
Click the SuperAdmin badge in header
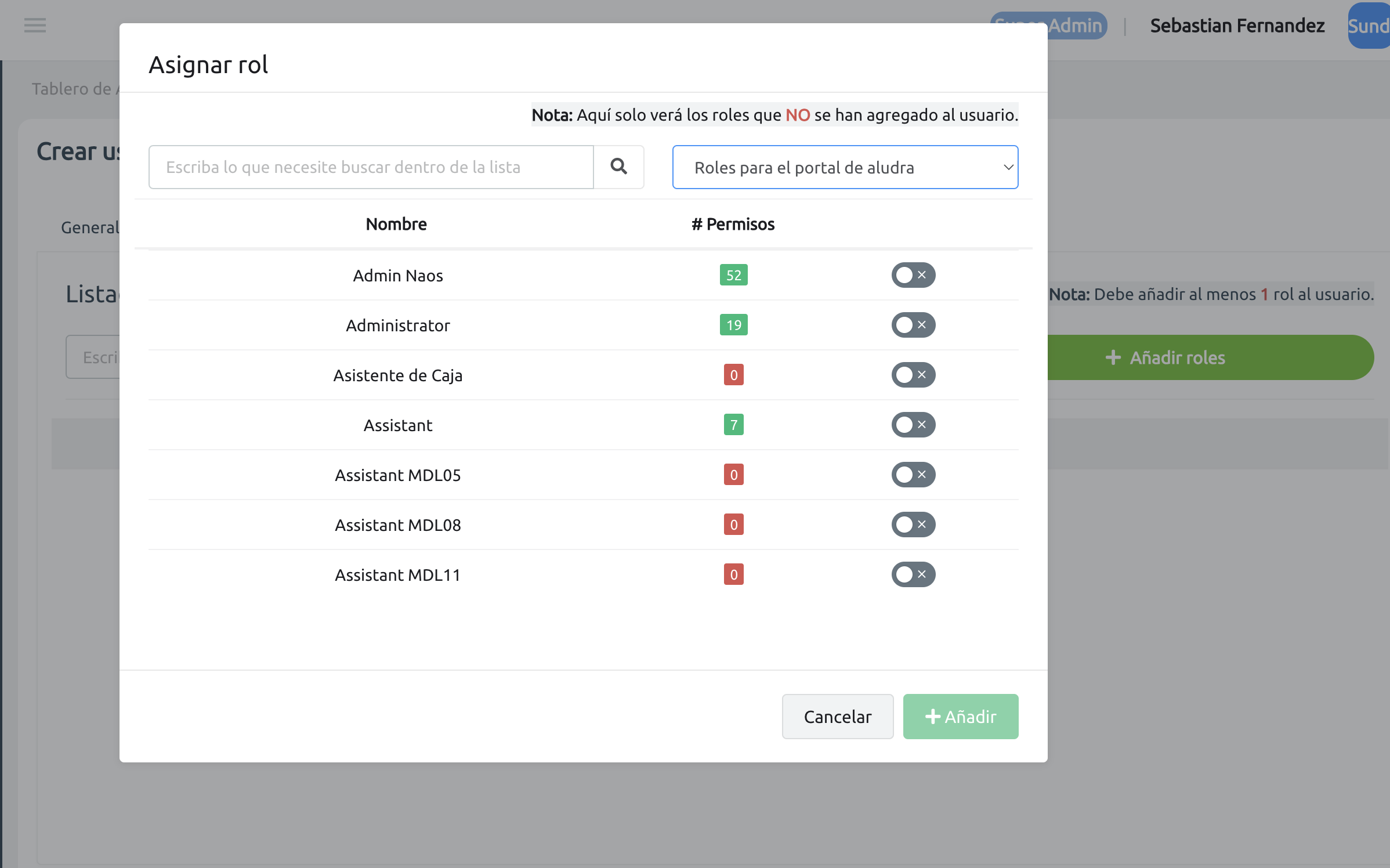[1077, 26]
